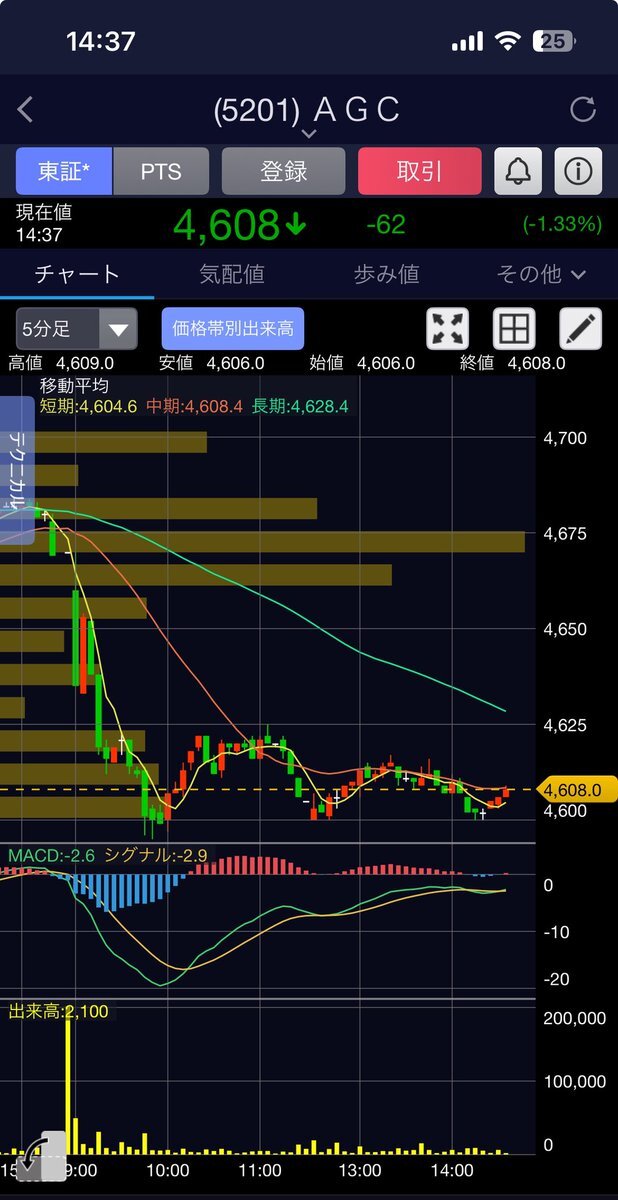Open the alert bell notifications

(518, 171)
